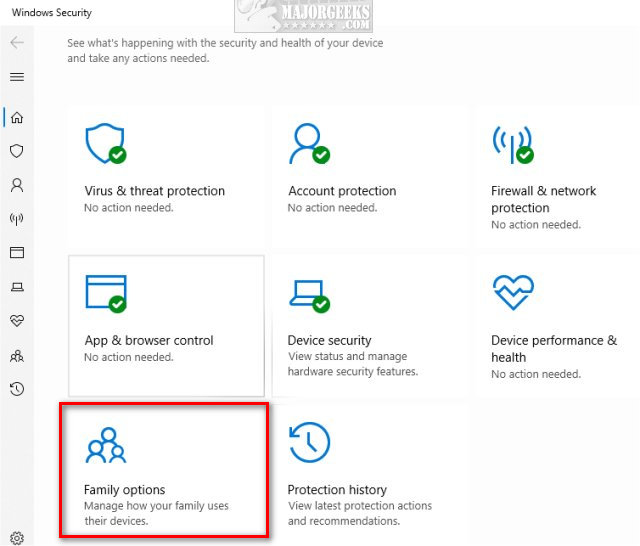
Task: Open Virus protection shield in sidebar
Action: (x=17, y=151)
